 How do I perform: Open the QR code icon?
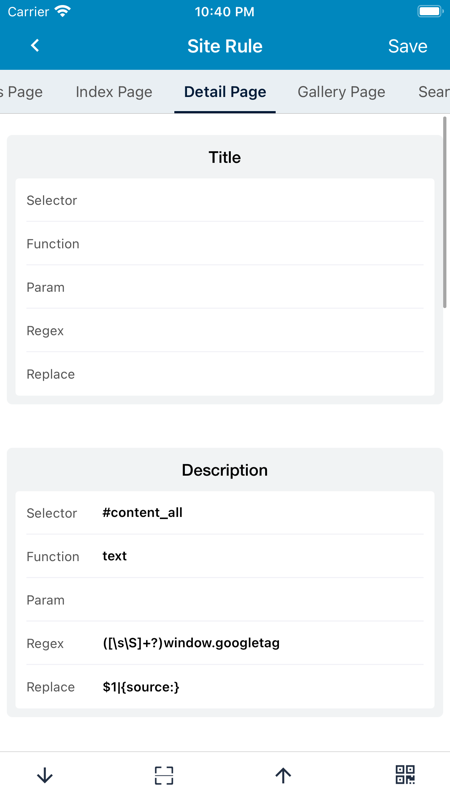pos(406,774)
